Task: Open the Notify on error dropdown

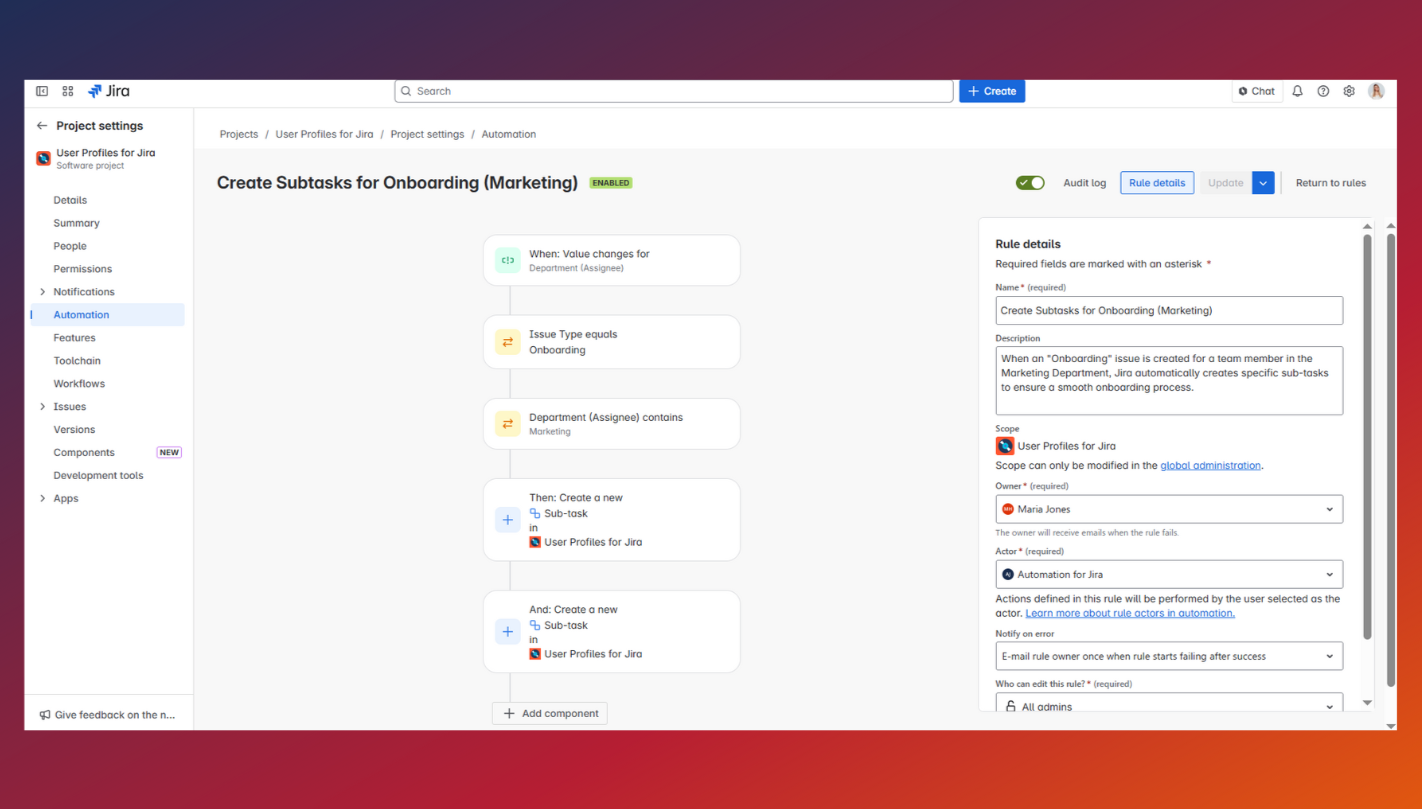Action: pos(1169,656)
